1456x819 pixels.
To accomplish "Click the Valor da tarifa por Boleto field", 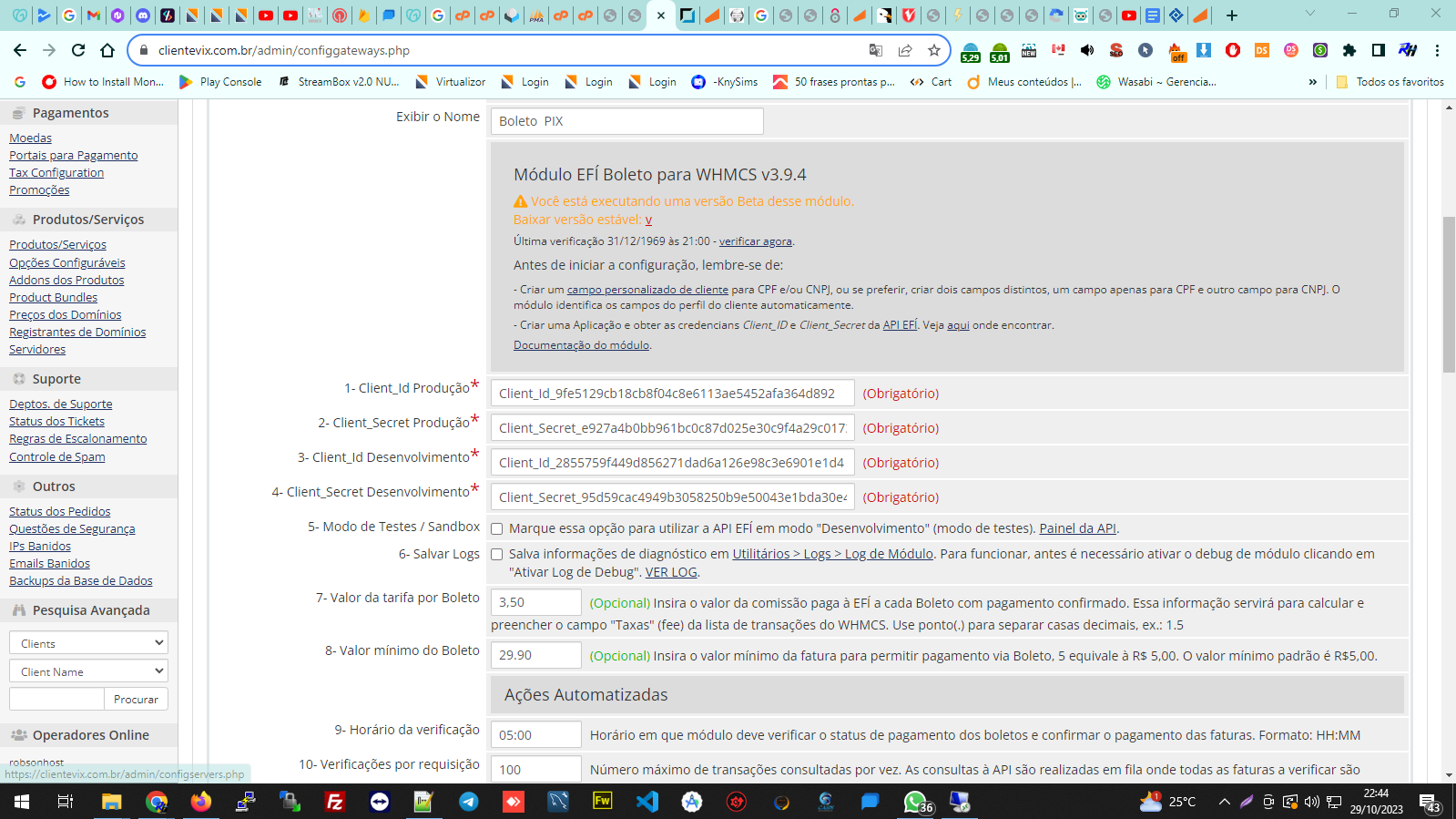I will pyautogui.click(x=536, y=602).
